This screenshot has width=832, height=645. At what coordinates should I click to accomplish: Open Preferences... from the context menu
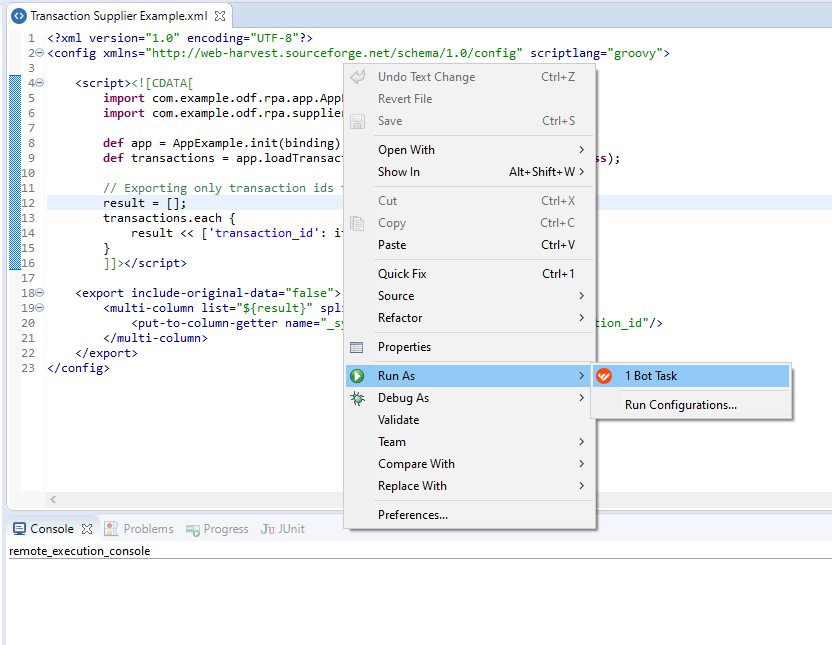pos(469,515)
